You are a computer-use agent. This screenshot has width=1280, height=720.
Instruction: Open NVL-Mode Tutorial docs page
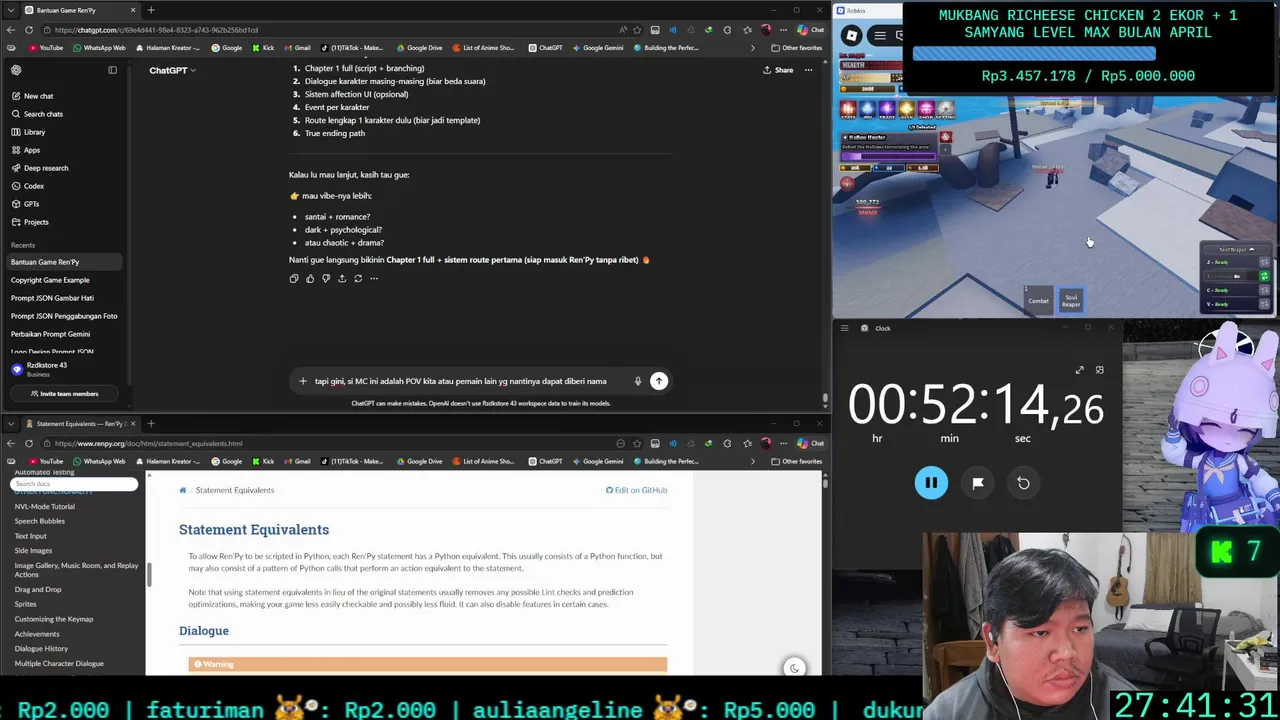(44, 506)
